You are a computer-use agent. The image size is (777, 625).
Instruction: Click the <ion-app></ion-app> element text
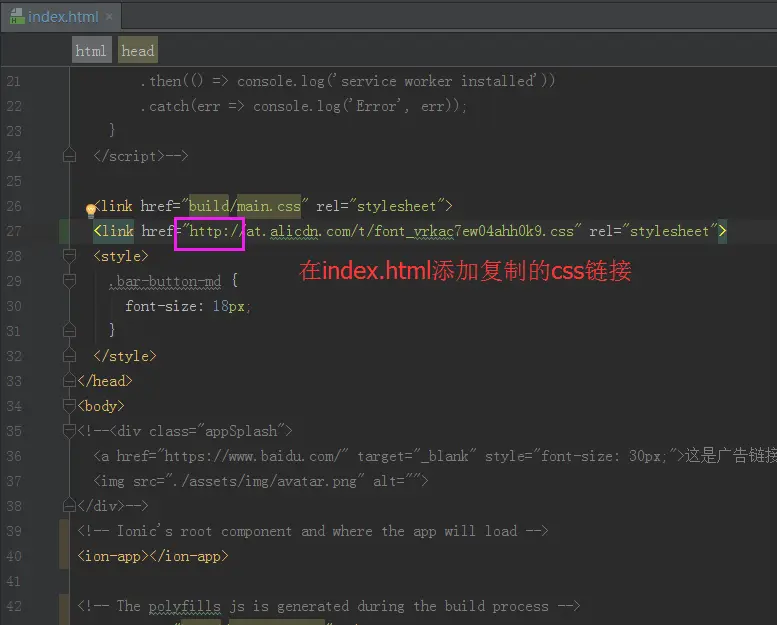tap(153, 556)
